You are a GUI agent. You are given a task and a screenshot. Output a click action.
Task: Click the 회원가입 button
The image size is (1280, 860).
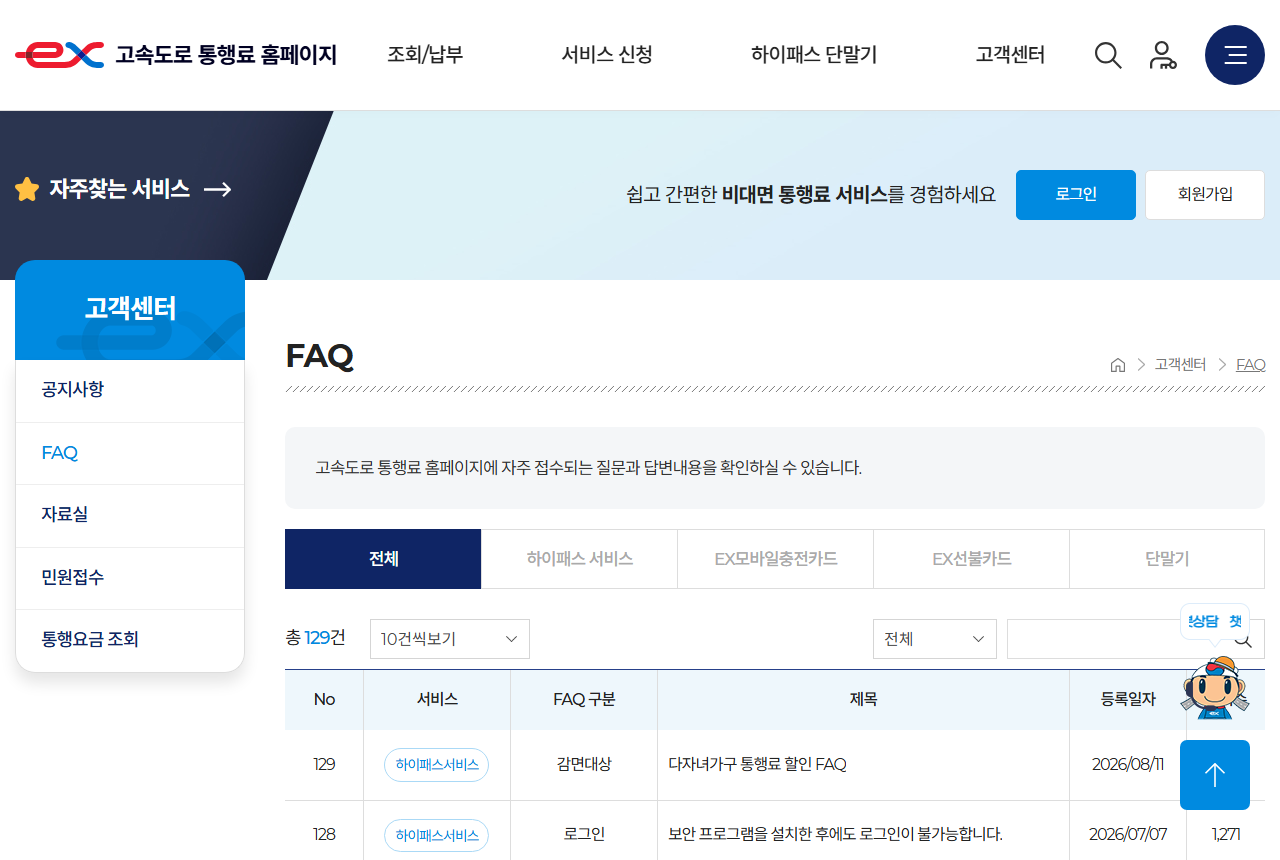tap(1205, 195)
